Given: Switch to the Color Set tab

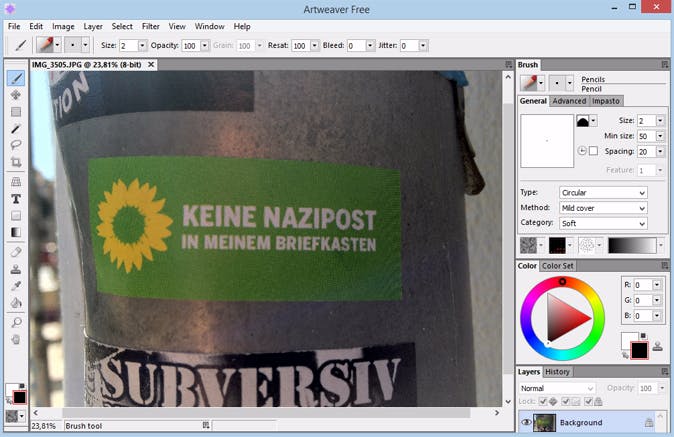Looking at the screenshot, I should pyautogui.click(x=558, y=266).
